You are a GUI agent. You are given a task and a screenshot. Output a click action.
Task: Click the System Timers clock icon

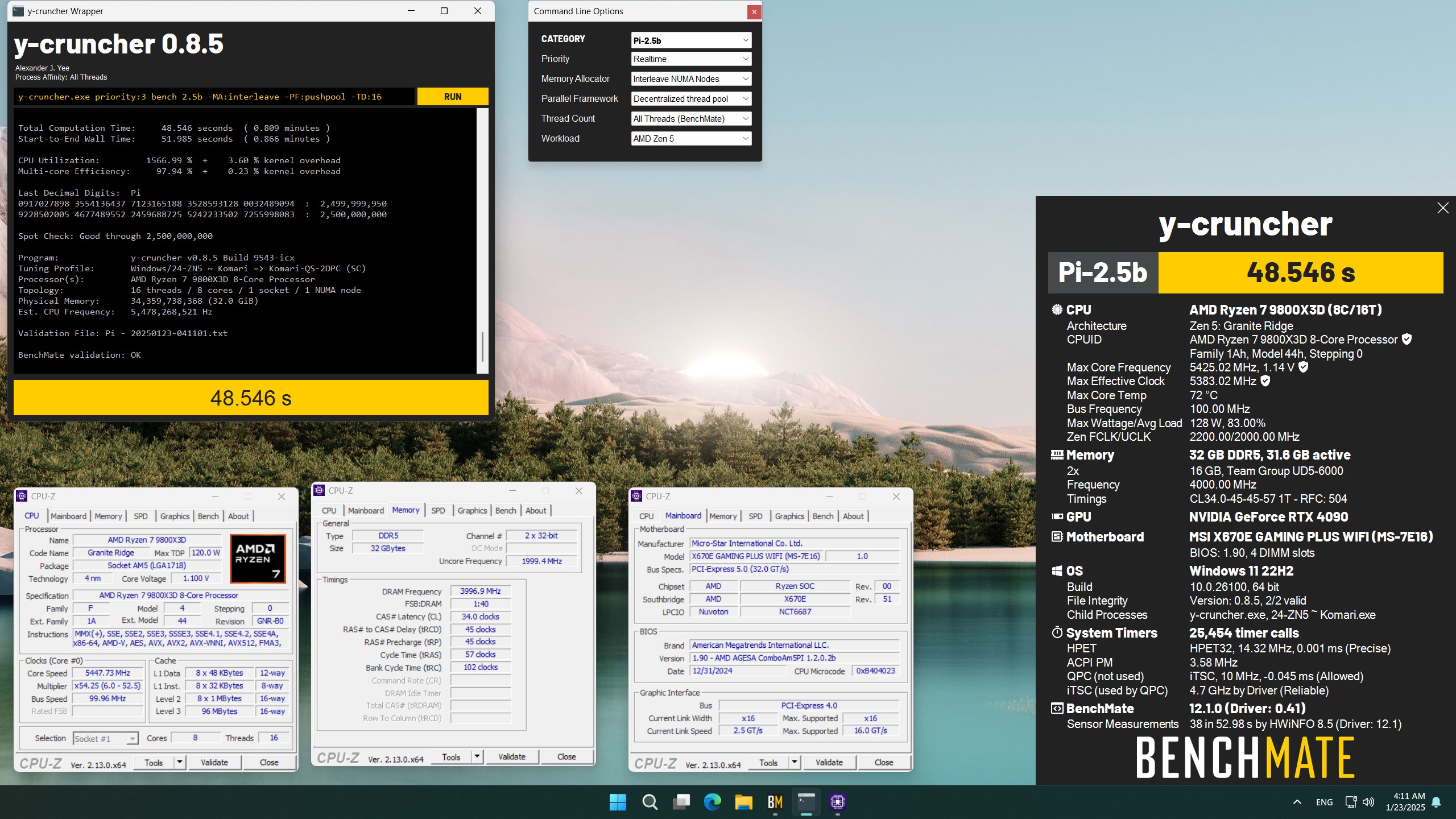[x=1057, y=633]
